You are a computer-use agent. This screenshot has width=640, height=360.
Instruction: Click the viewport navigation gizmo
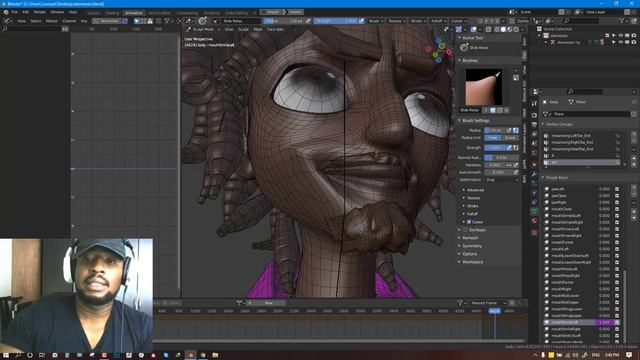[439, 50]
